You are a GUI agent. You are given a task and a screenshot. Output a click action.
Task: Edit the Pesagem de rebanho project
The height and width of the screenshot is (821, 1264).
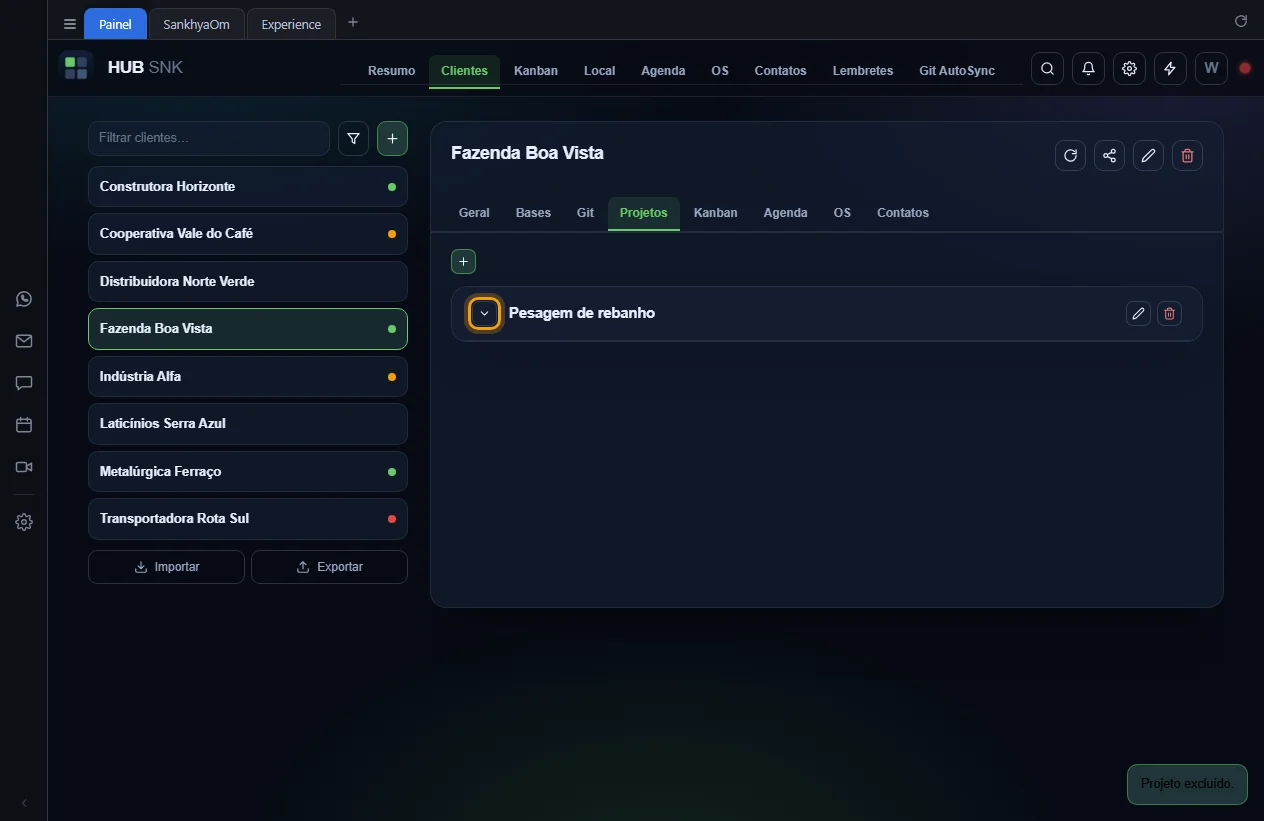tap(1138, 314)
